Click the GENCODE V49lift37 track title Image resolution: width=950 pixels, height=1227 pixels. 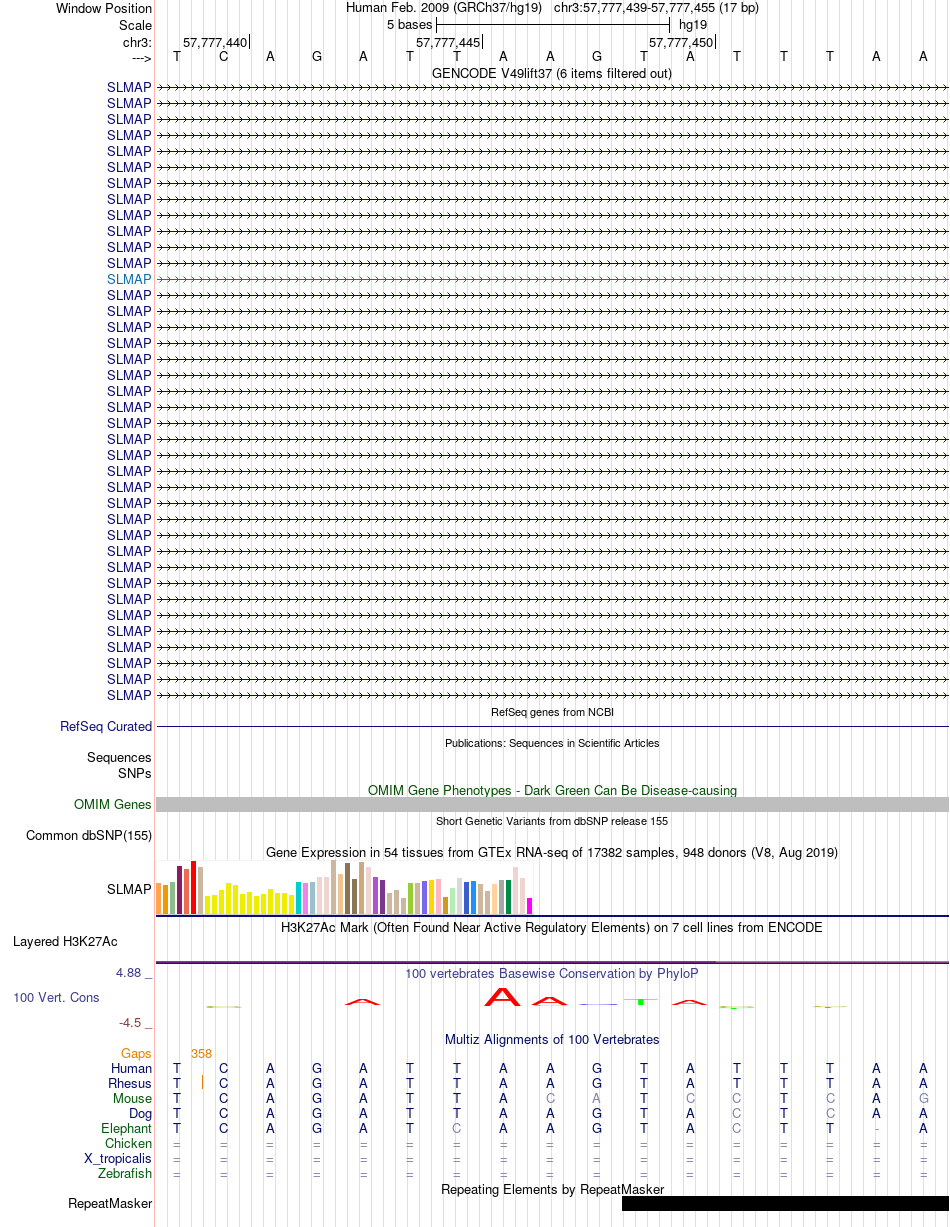coord(552,74)
